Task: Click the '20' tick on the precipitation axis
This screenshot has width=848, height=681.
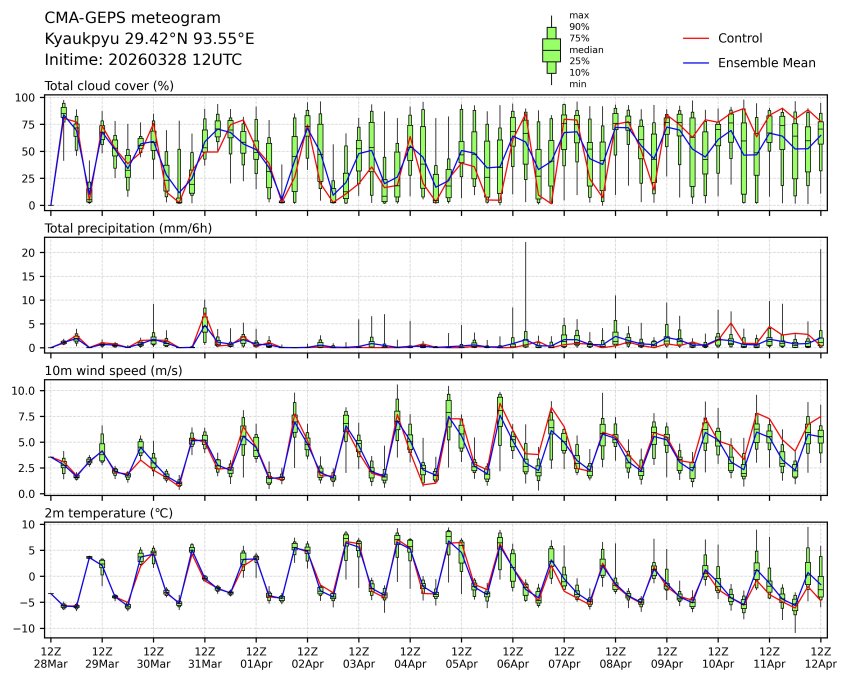Action: tap(31, 253)
